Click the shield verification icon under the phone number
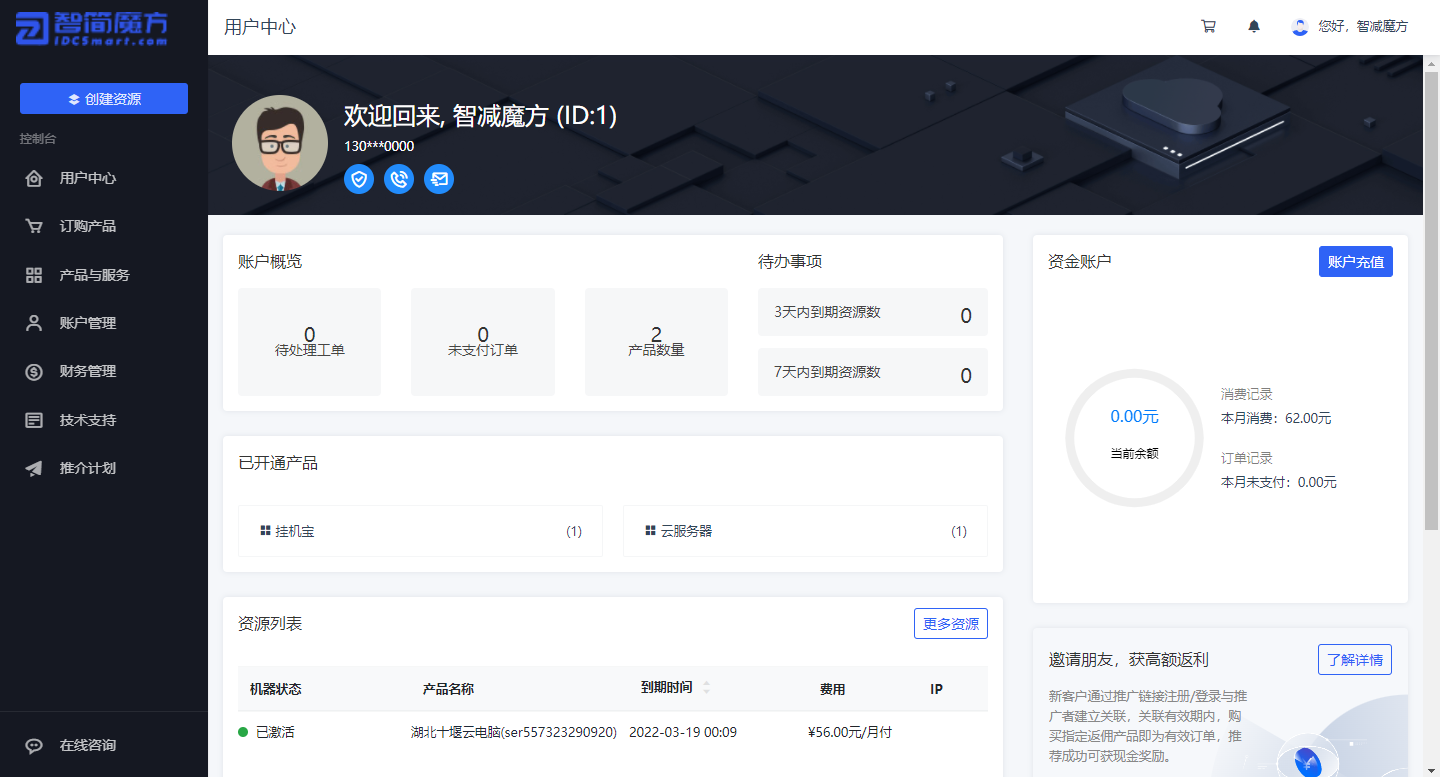This screenshot has height=777, width=1440. tap(359, 179)
